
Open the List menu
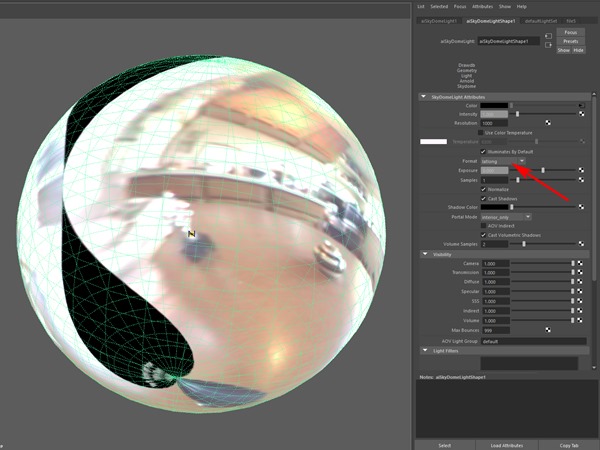coord(421,7)
